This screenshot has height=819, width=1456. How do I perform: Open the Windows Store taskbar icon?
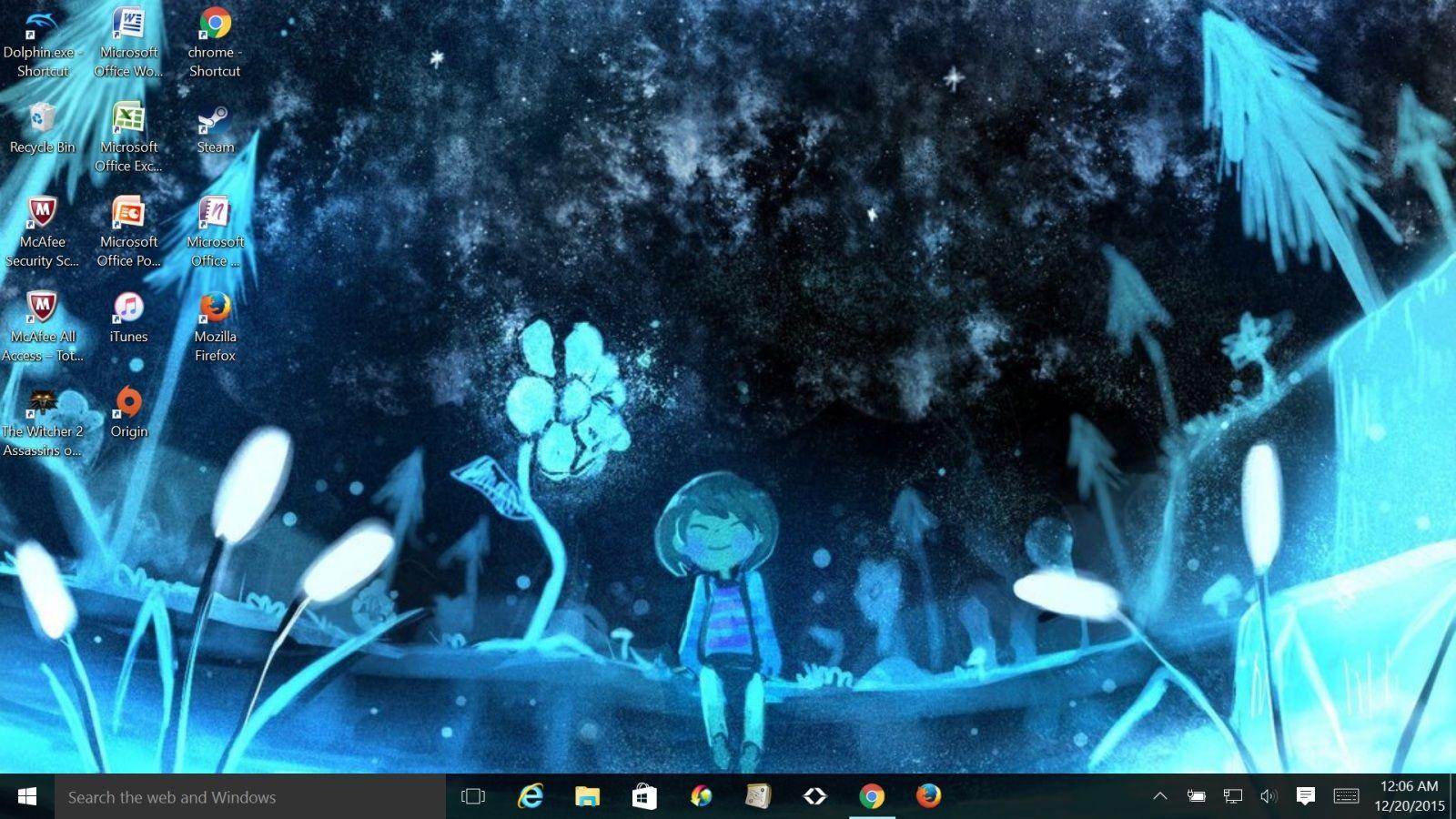point(644,796)
